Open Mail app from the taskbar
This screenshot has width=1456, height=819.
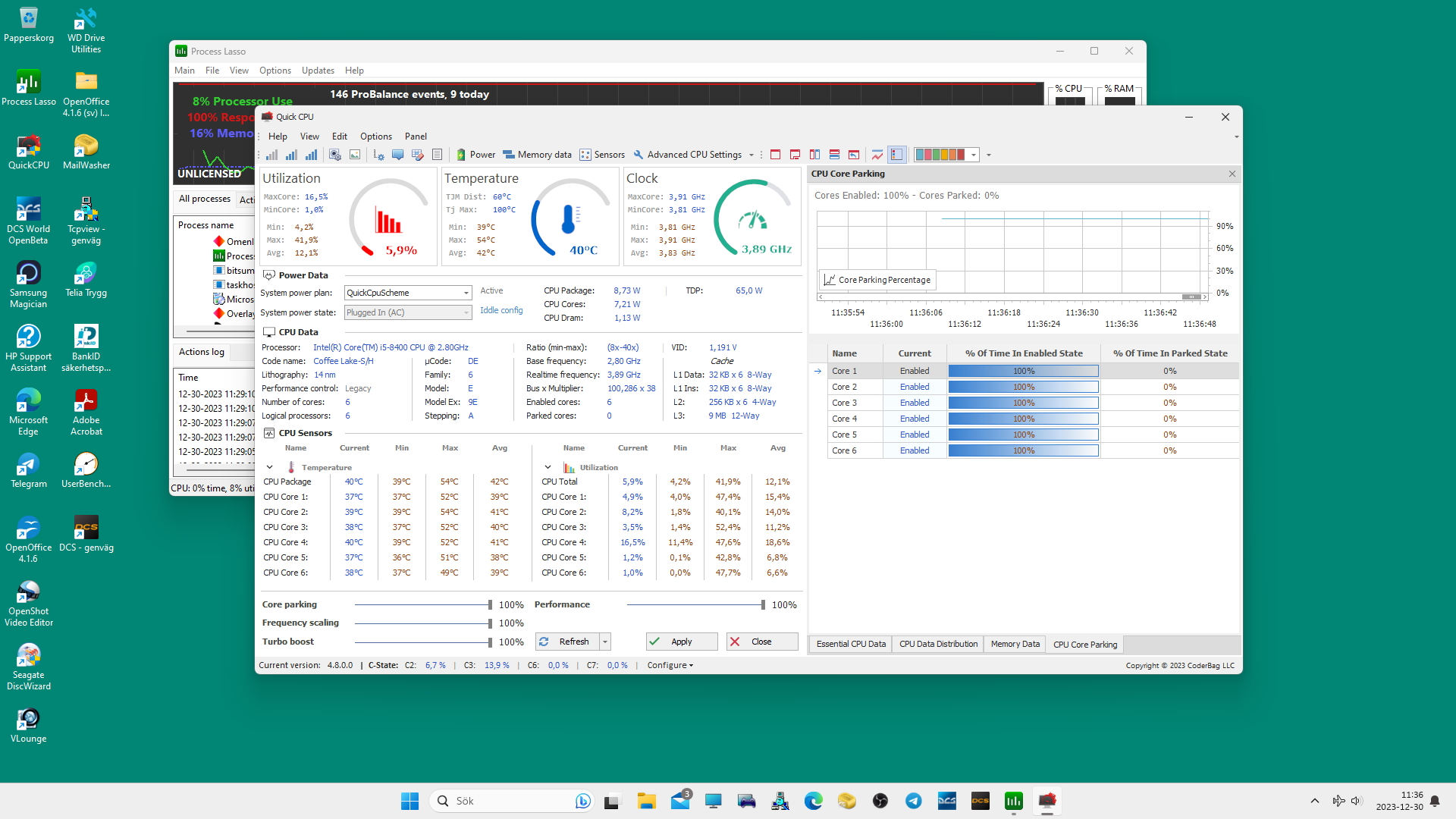(680, 801)
